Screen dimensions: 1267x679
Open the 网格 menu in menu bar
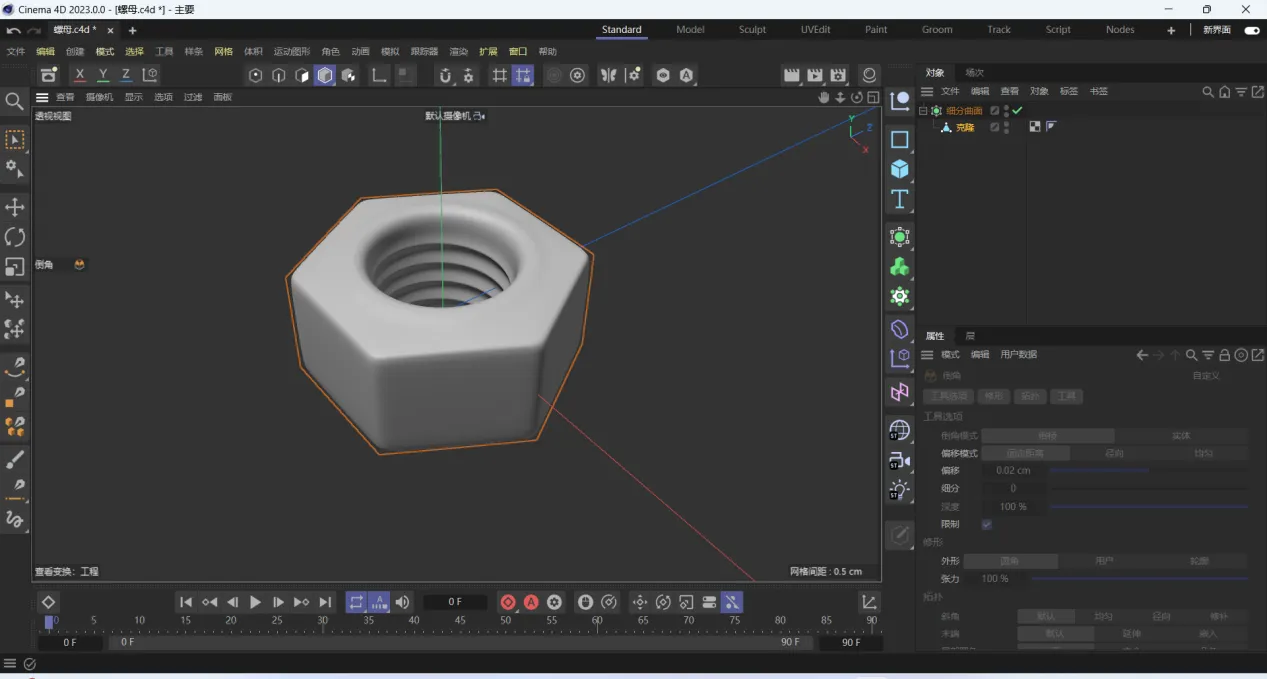tap(223, 51)
